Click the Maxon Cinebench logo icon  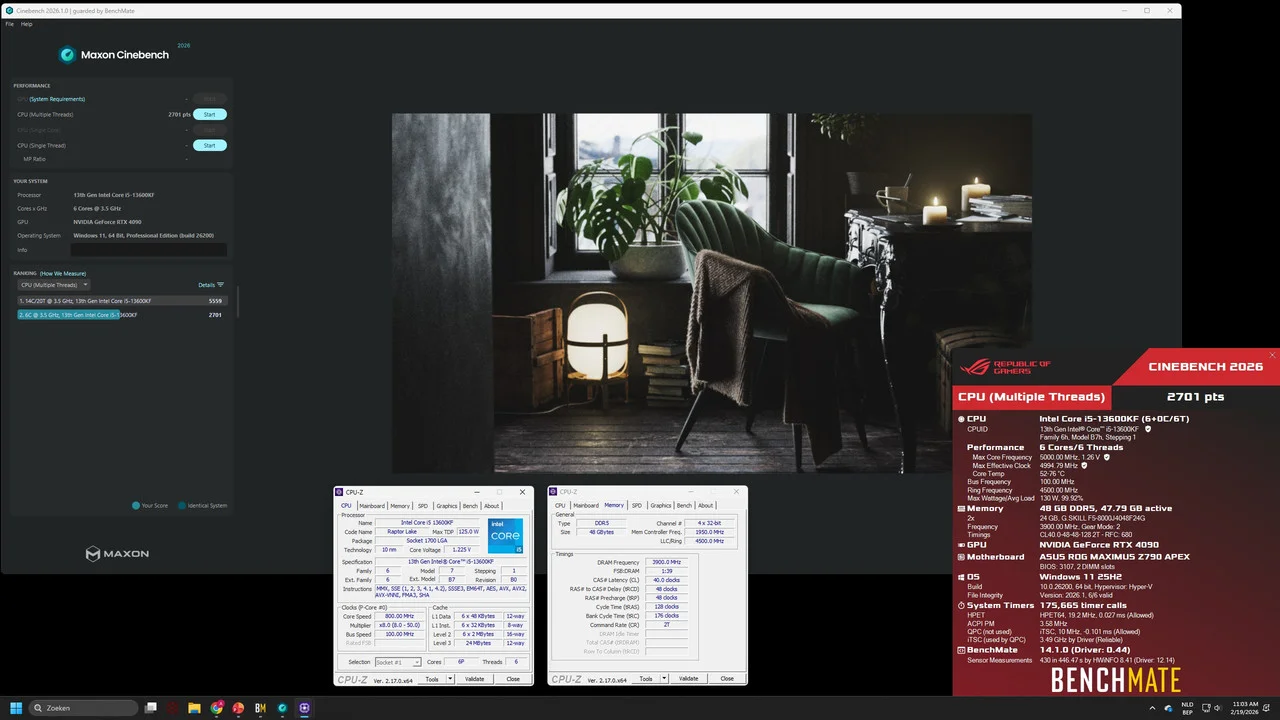(67, 55)
